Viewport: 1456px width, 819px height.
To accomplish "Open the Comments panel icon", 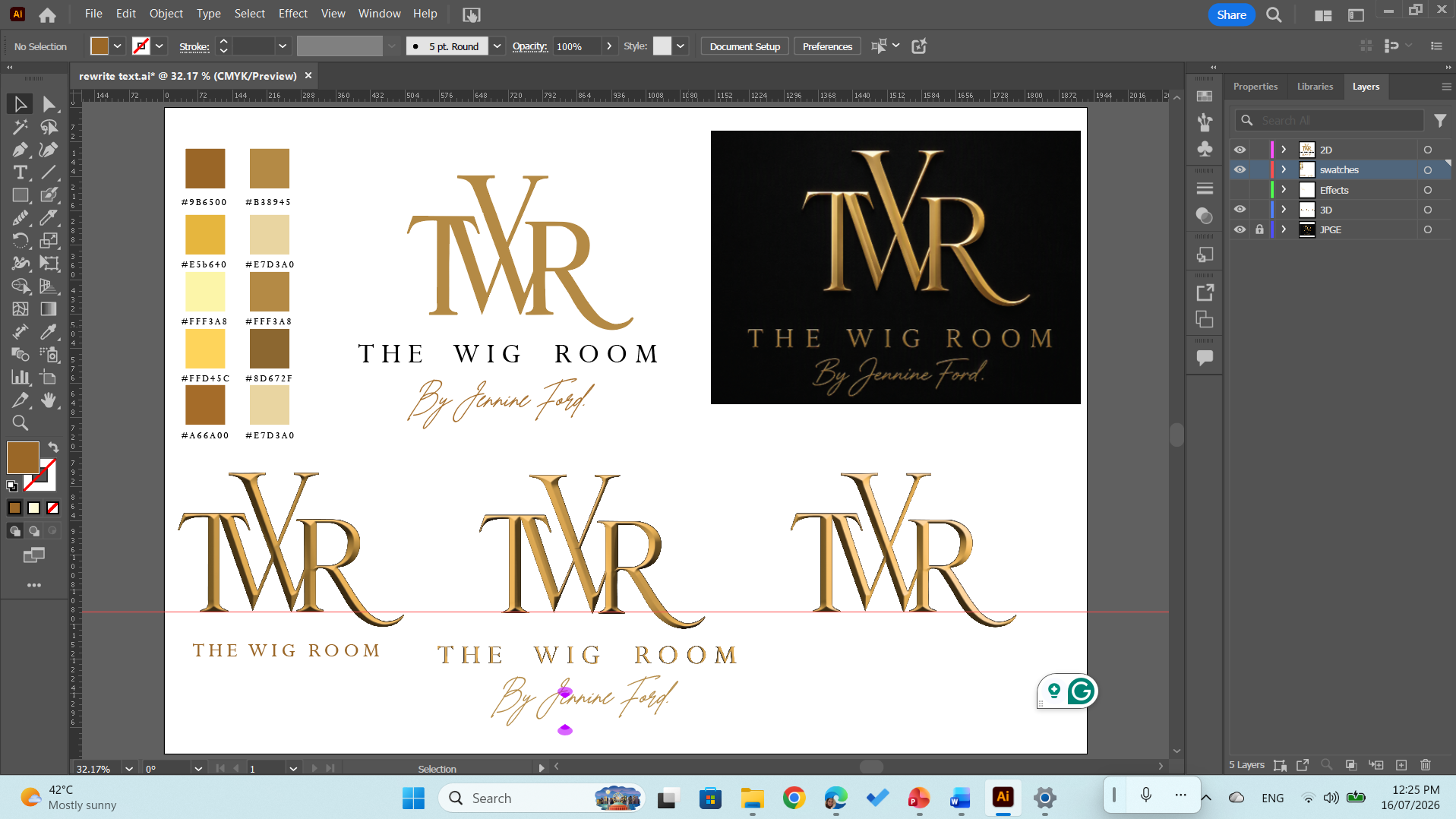I will pyautogui.click(x=1205, y=358).
